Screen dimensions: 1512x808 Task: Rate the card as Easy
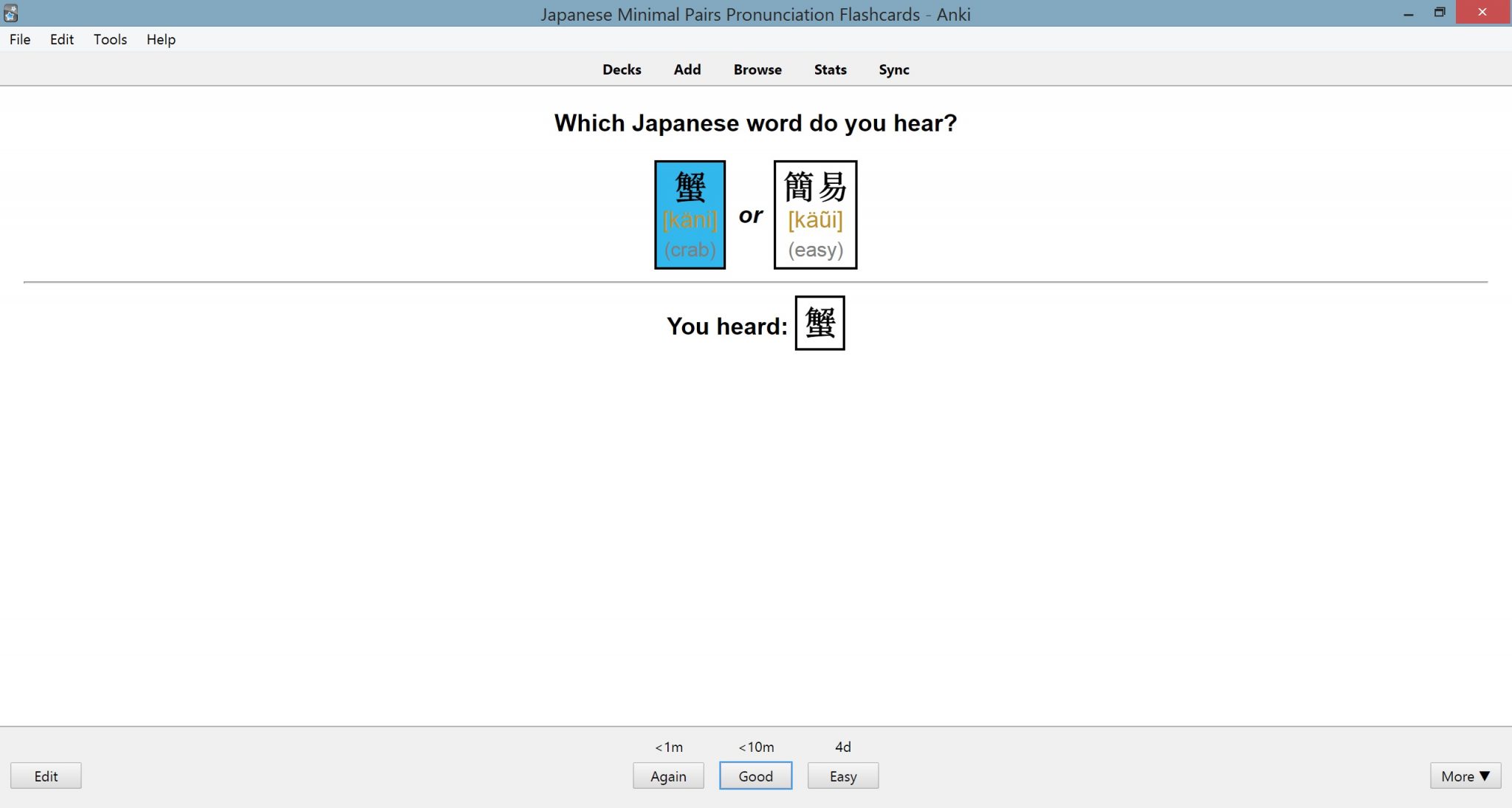pyautogui.click(x=842, y=776)
